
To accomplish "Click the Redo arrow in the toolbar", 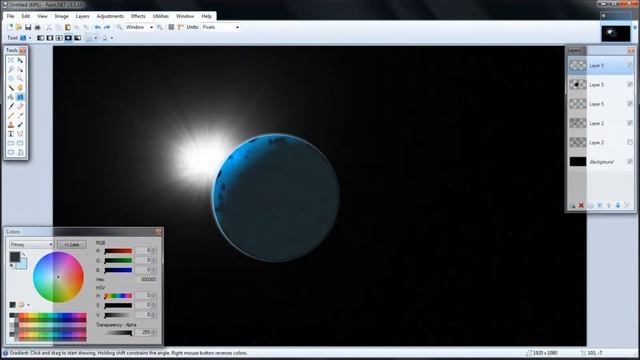I will [107, 27].
